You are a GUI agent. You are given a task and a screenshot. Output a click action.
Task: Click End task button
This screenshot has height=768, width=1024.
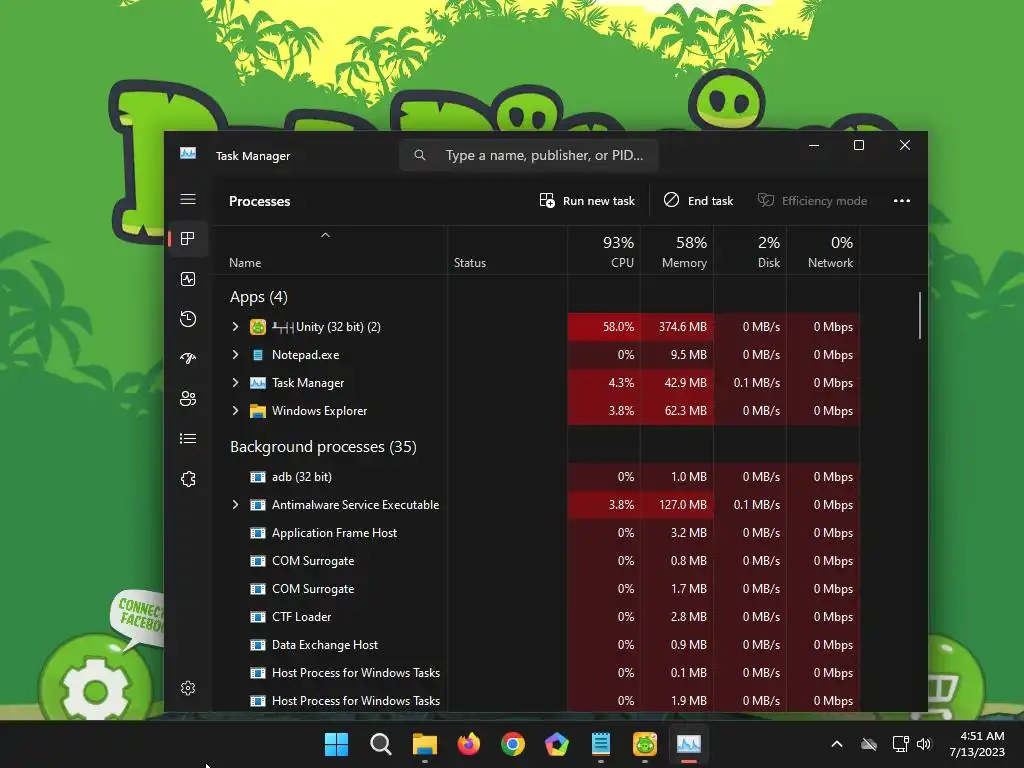pos(698,200)
